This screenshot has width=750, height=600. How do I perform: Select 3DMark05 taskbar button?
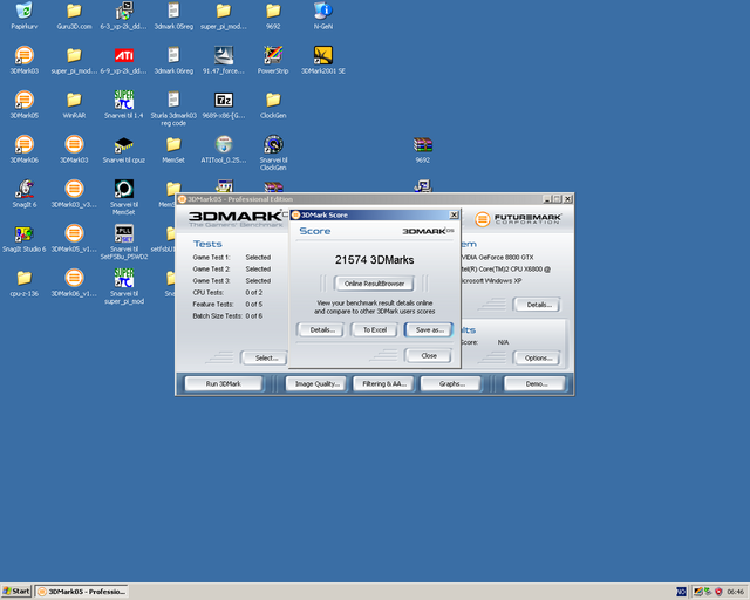(x=82, y=591)
